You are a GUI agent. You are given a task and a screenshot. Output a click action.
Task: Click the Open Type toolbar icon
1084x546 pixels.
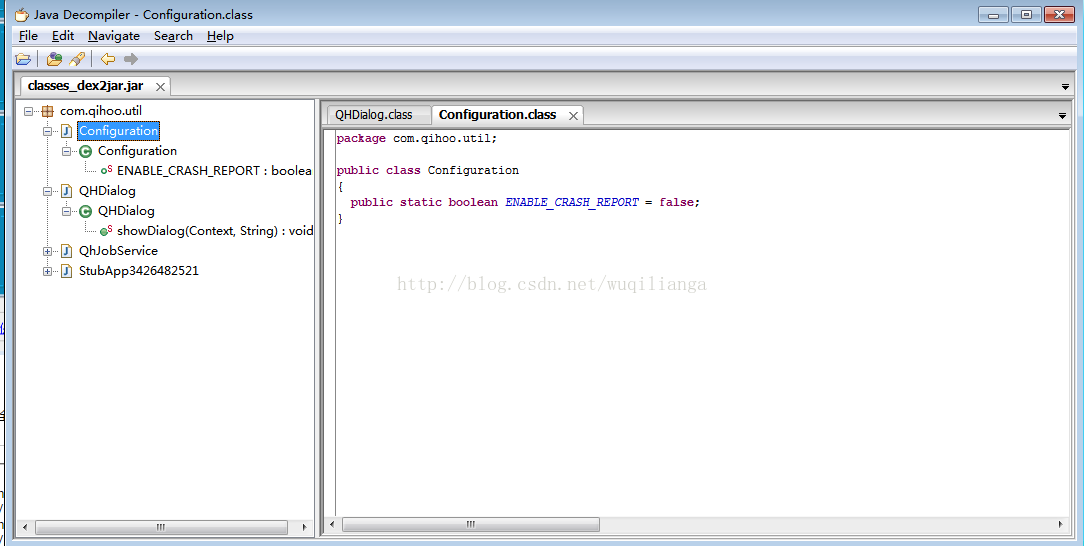pyautogui.click(x=54, y=59)
